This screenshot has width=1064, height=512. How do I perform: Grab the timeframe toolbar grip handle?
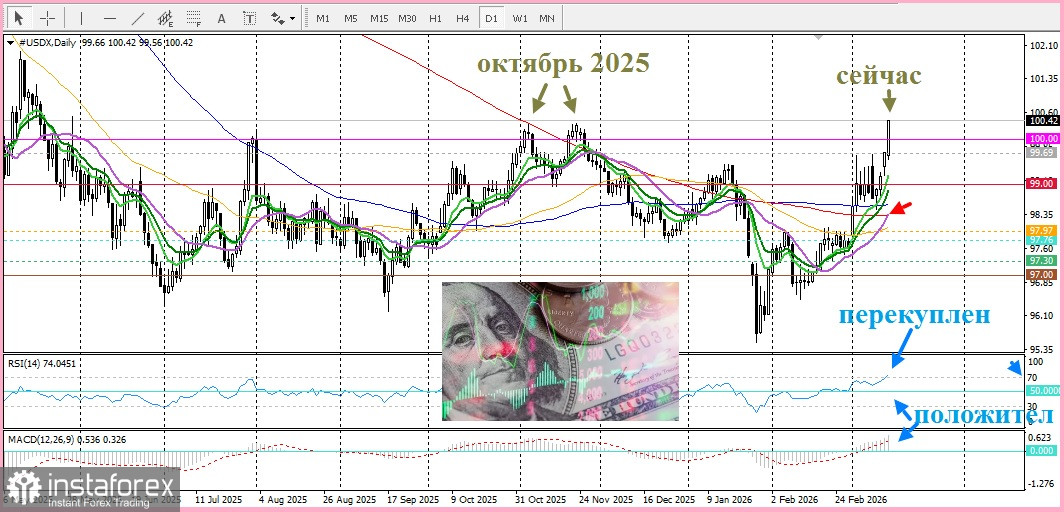[x=305, y=18]
